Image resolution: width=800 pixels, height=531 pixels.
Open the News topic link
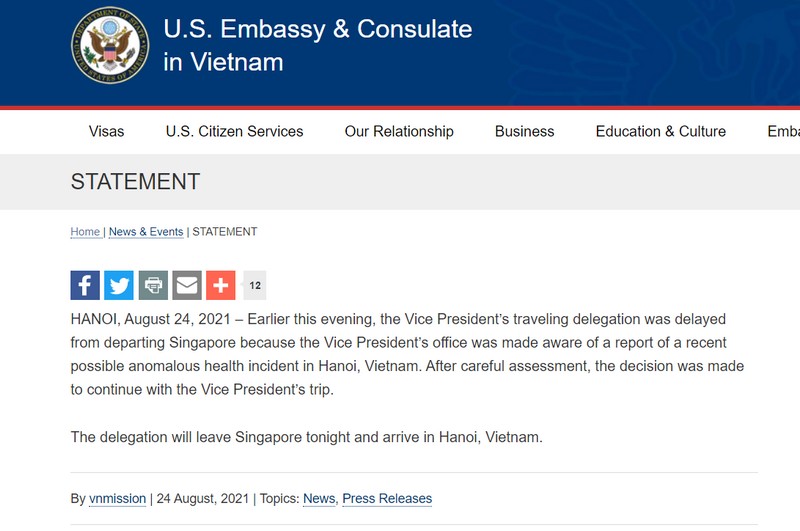[x=319, y=498]
